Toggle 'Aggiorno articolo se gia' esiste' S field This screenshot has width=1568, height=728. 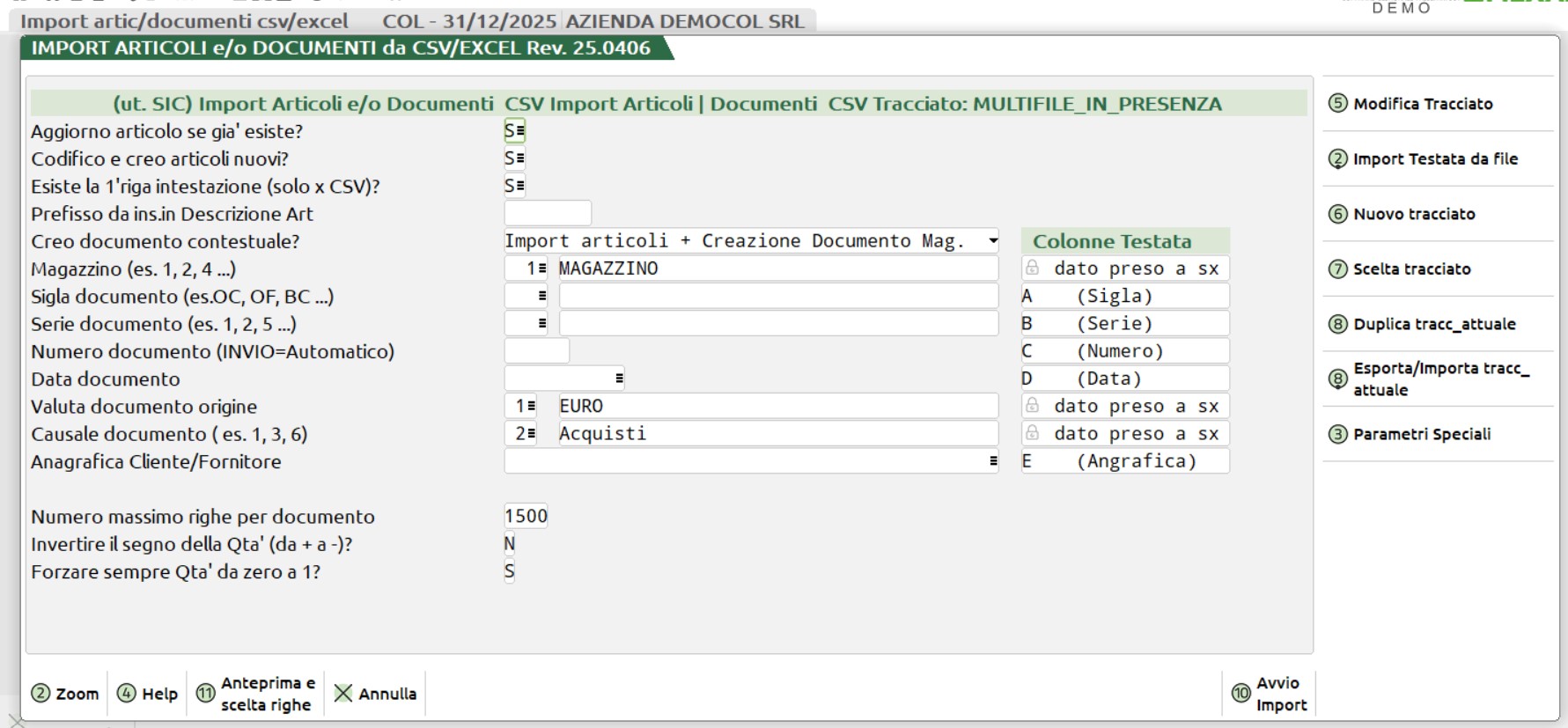pyautogui.click(x=514, y=131)
